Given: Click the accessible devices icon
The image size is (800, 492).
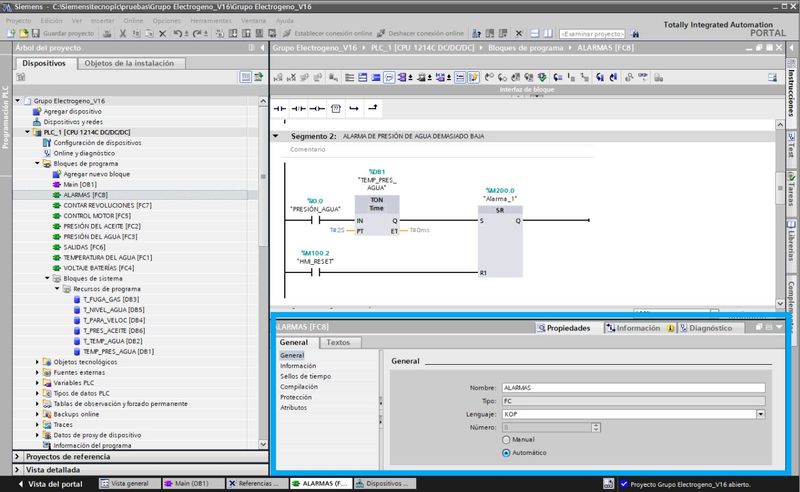Looking at the screenshot, I should coord(476,34).
